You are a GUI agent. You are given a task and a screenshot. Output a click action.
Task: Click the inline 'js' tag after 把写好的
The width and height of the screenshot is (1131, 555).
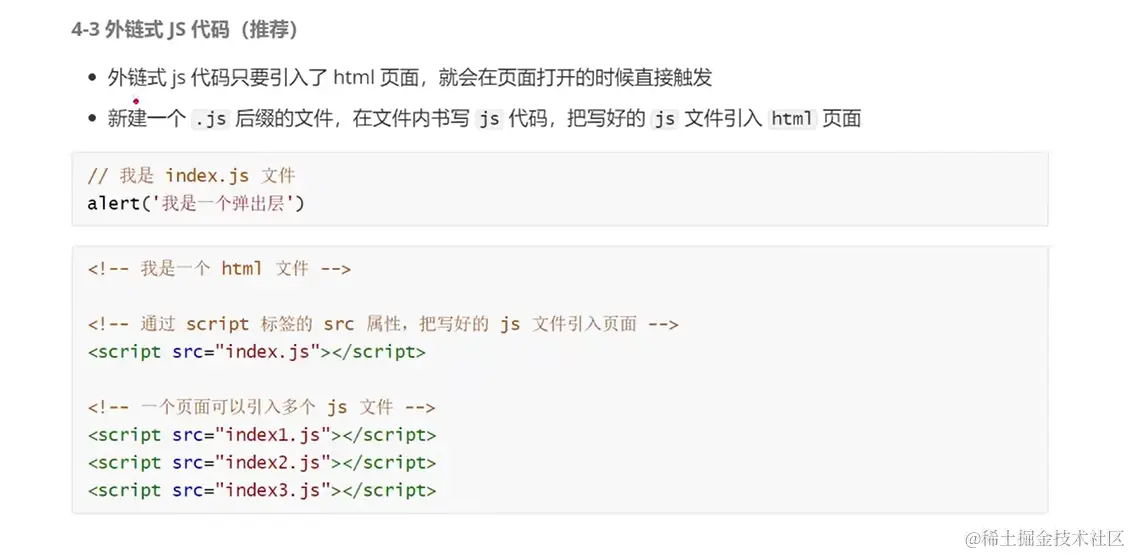tap(664, 119)
